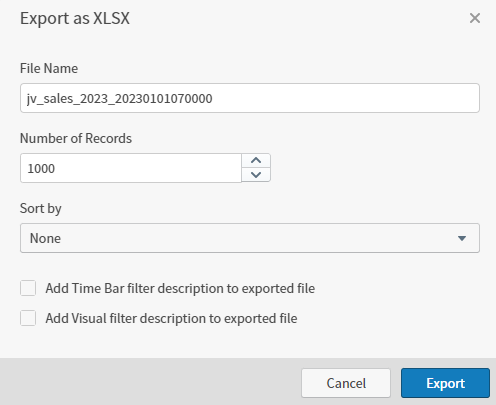Enable Add Time Bar filter description checkbox

tap(28, 288)
